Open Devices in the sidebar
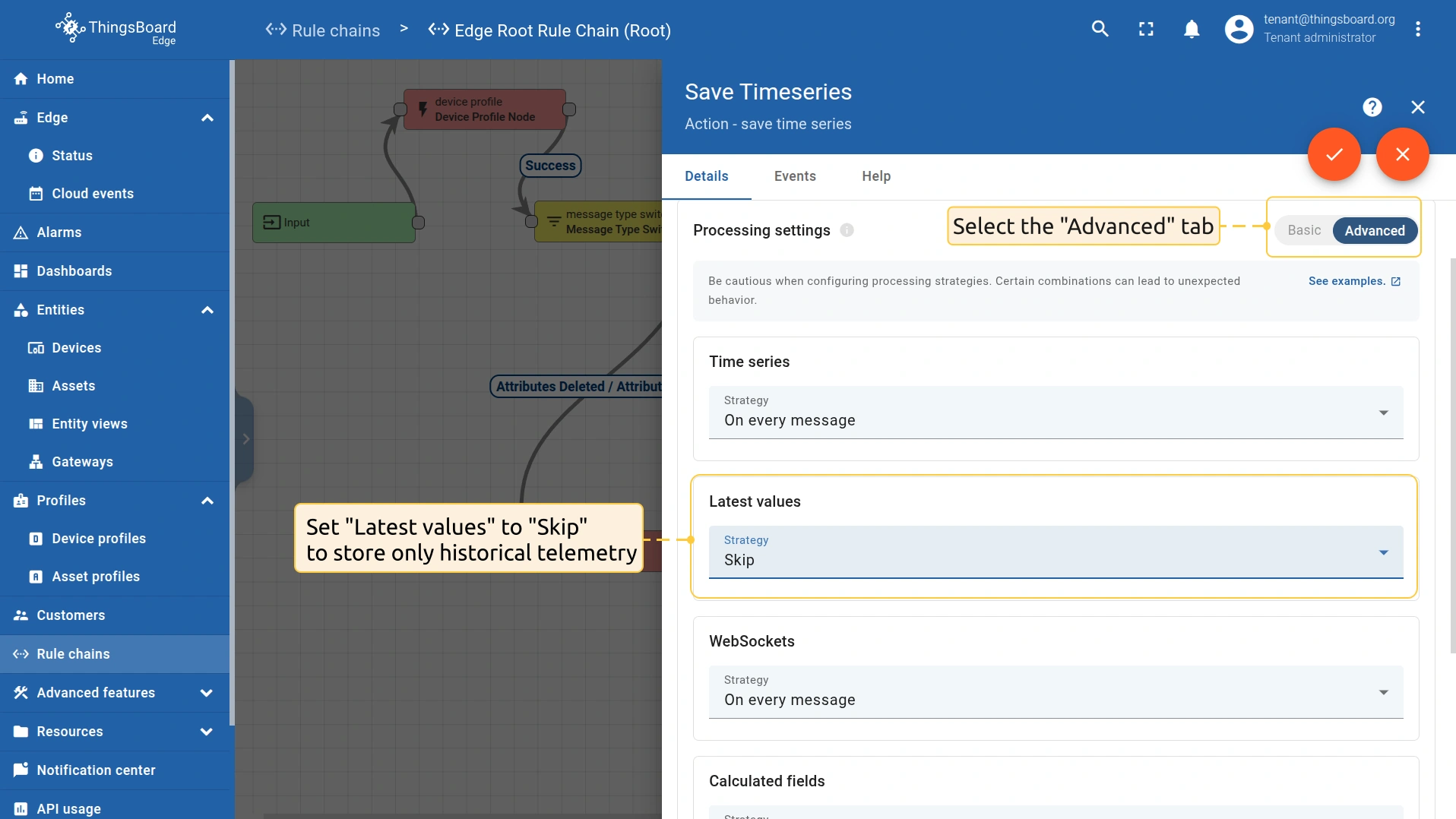Image resolution: width=1456 pixels, height=819 pixels. 76,348
